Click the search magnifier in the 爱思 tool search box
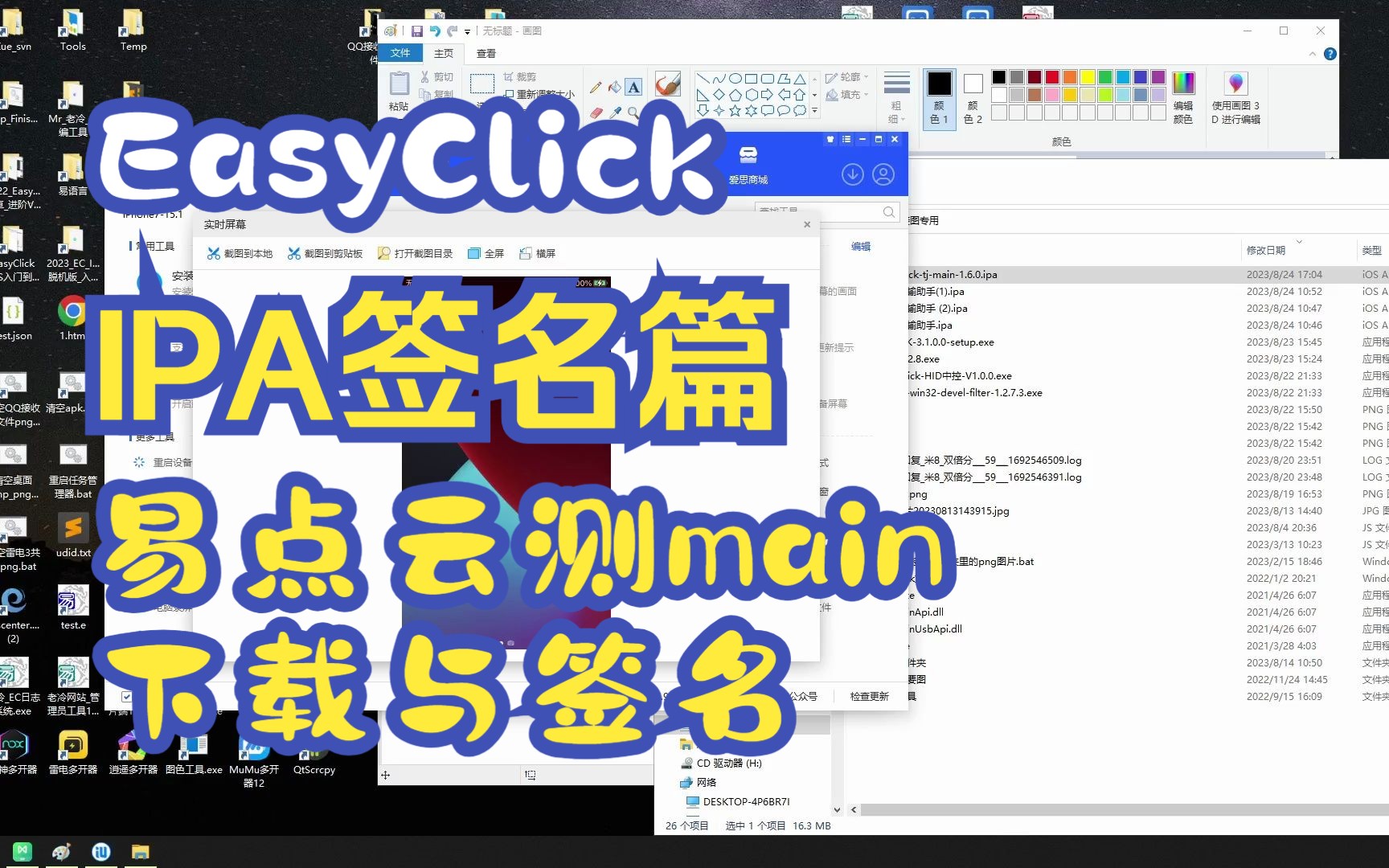Screen dimensions: 1389x868 click(888, 212)
